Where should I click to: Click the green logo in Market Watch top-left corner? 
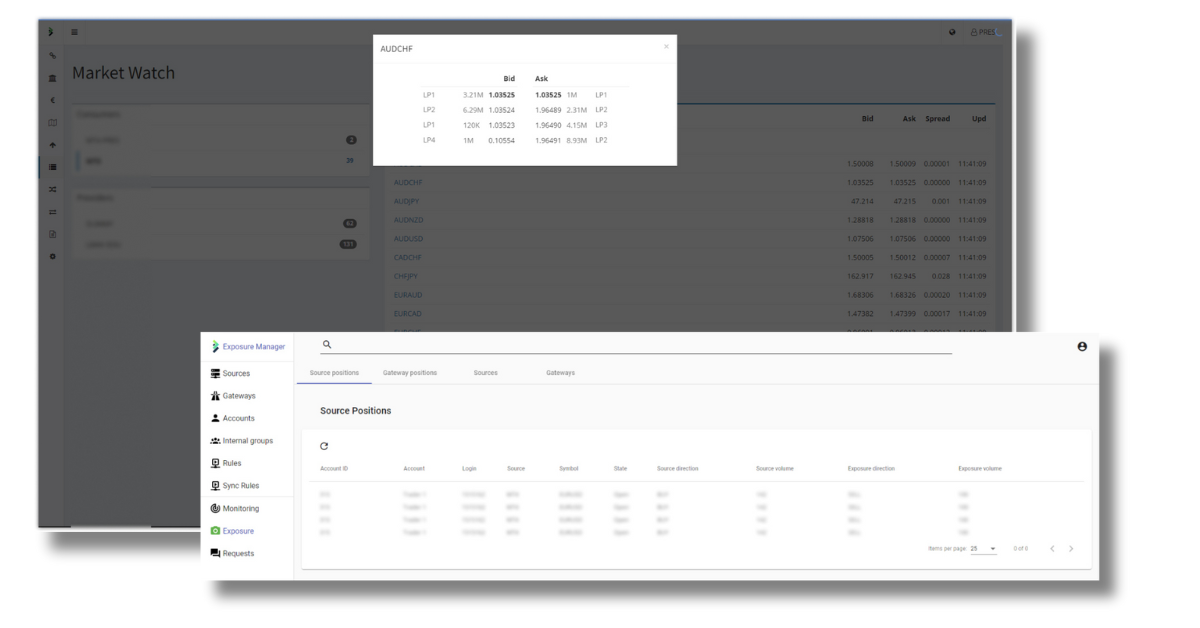click(x=52, y=33)
